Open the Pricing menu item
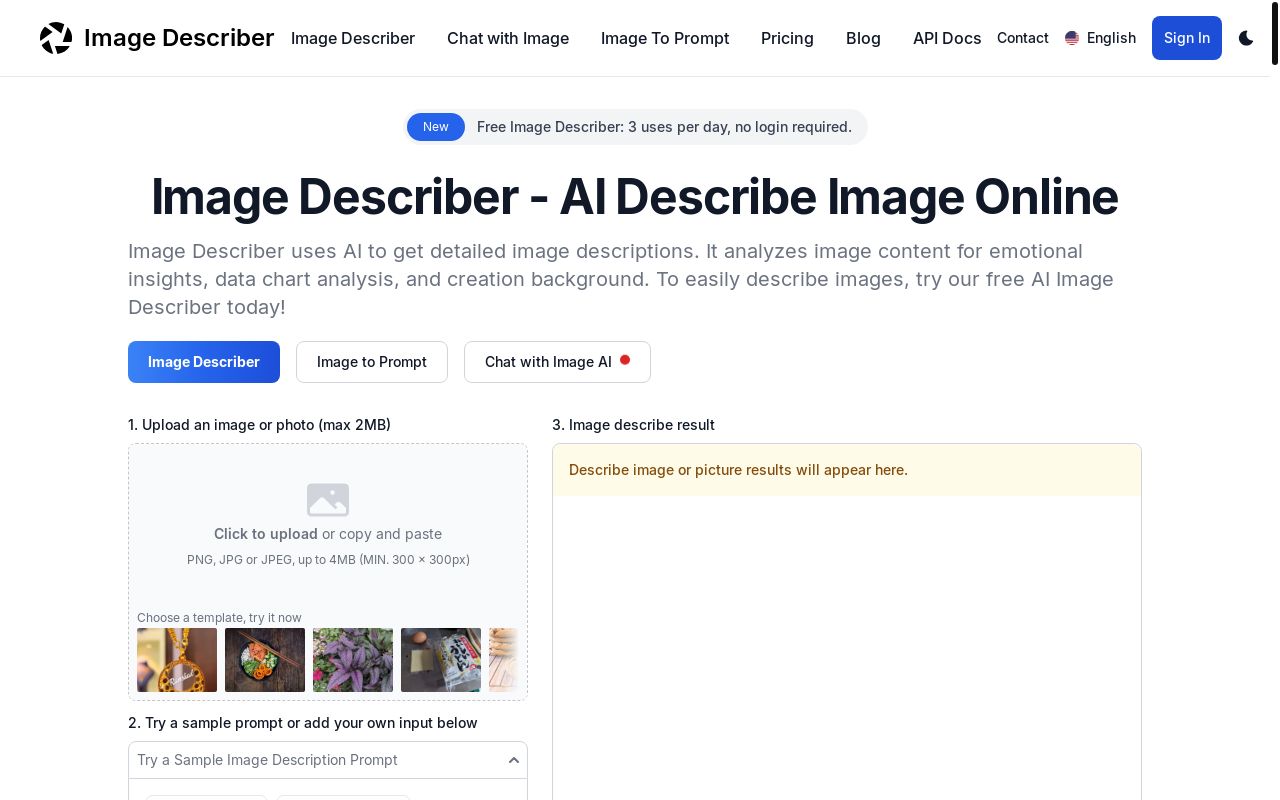The image size is (1280, 800). coord(787,38)
